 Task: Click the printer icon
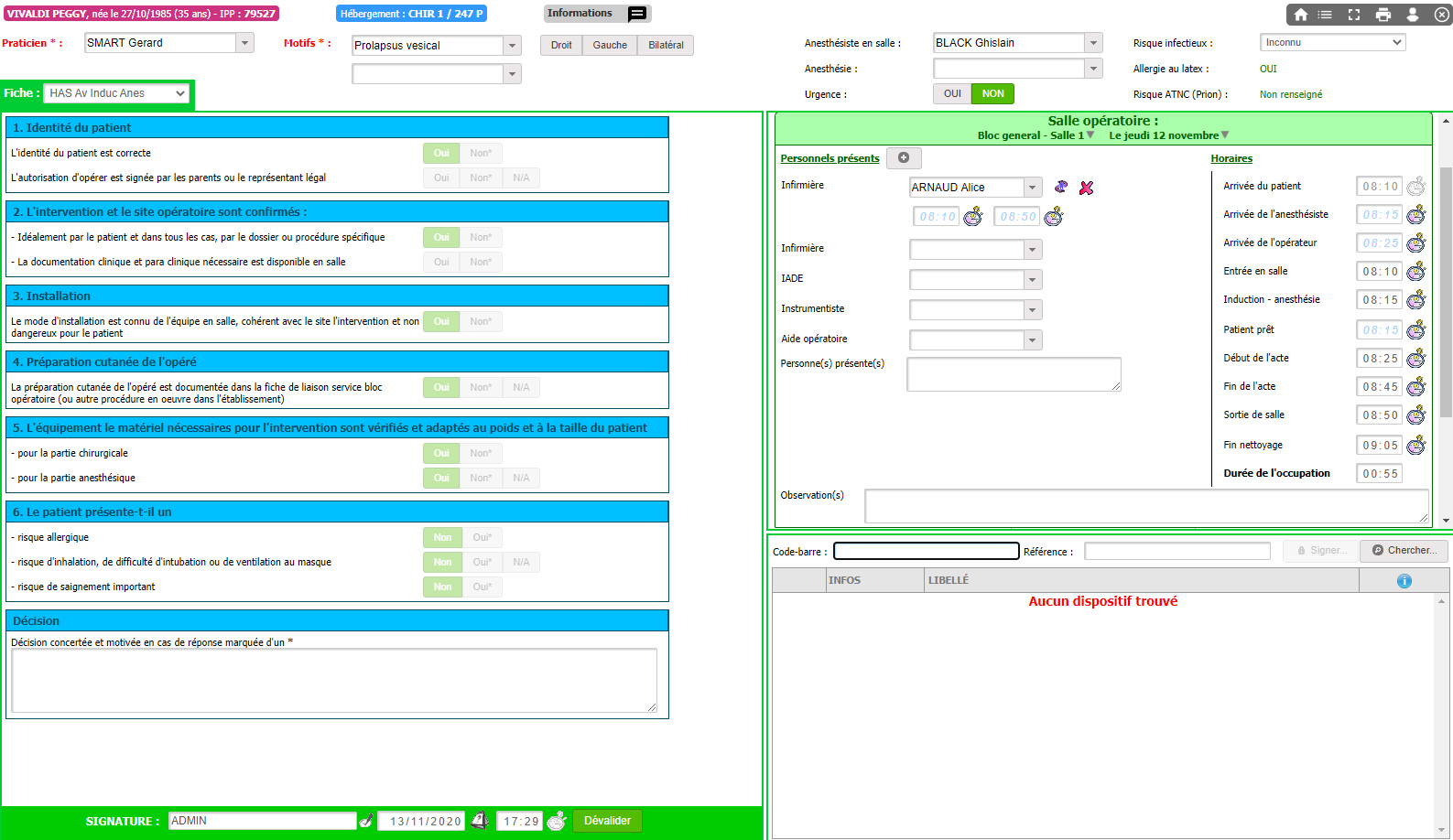pyautogui.click(x=1383, y=15)
